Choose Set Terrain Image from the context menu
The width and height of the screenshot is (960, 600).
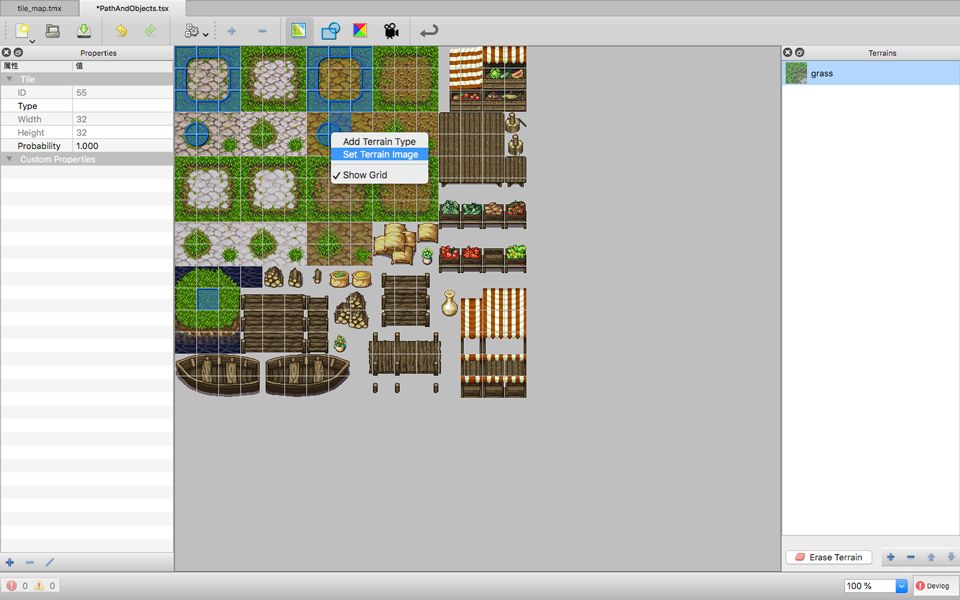379,154
